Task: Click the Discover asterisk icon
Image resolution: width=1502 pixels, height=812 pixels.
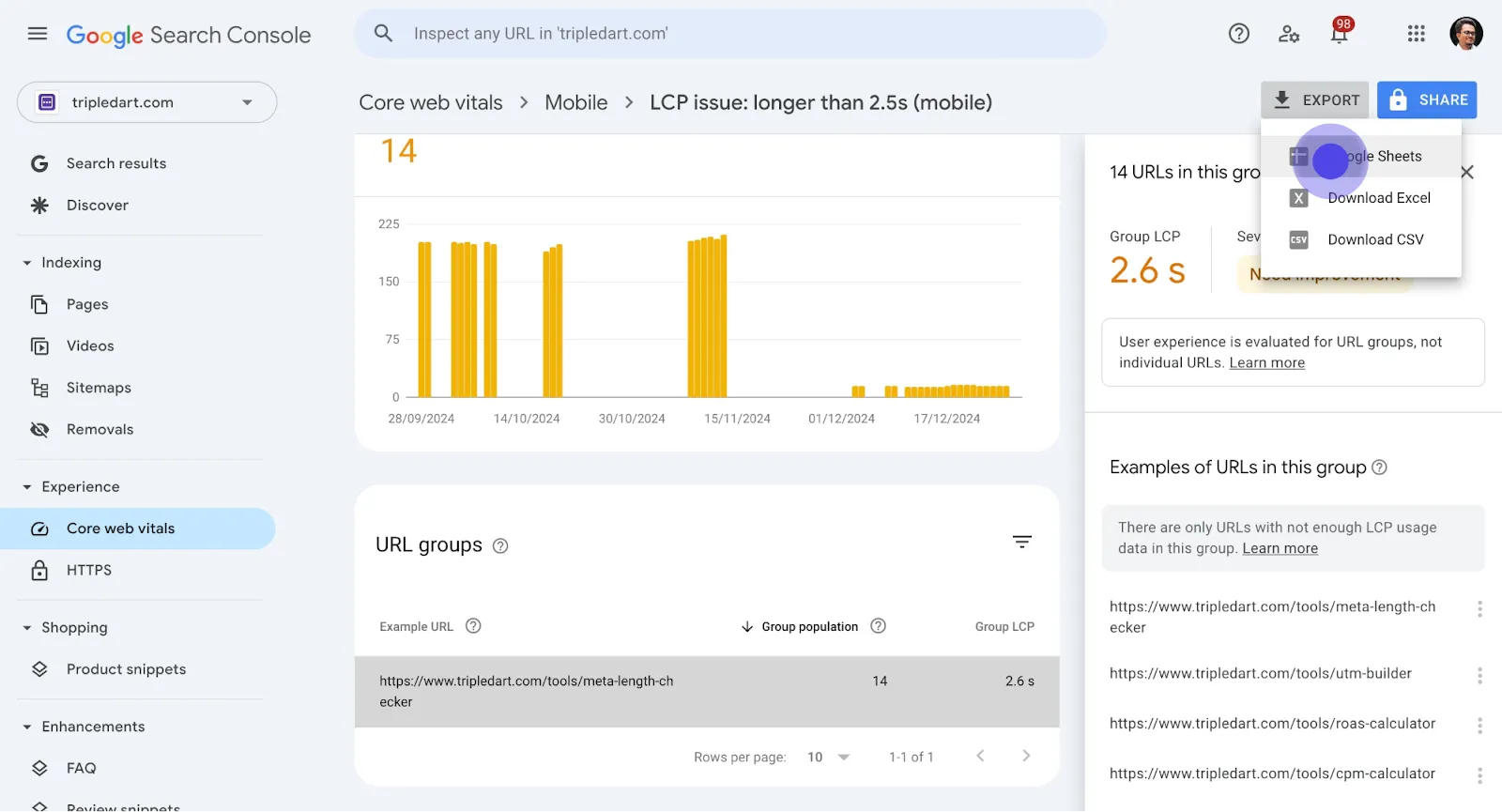Action: [39, 205]
